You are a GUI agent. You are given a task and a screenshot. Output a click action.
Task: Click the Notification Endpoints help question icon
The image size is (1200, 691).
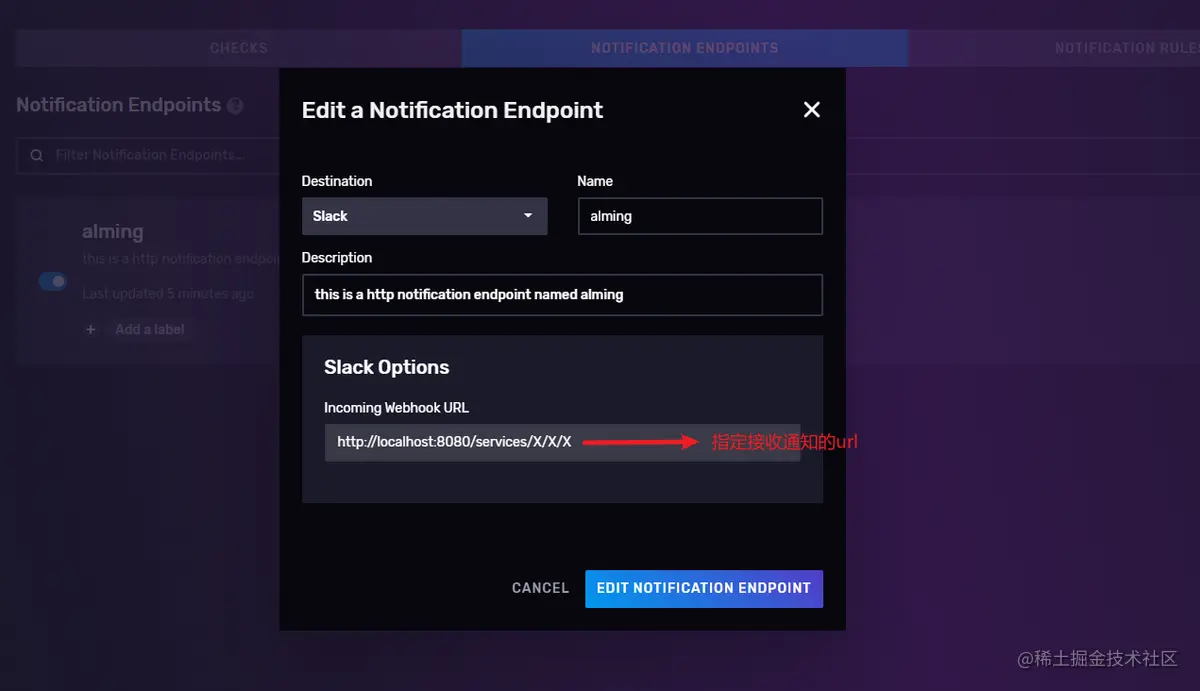[x=235, y=106]
